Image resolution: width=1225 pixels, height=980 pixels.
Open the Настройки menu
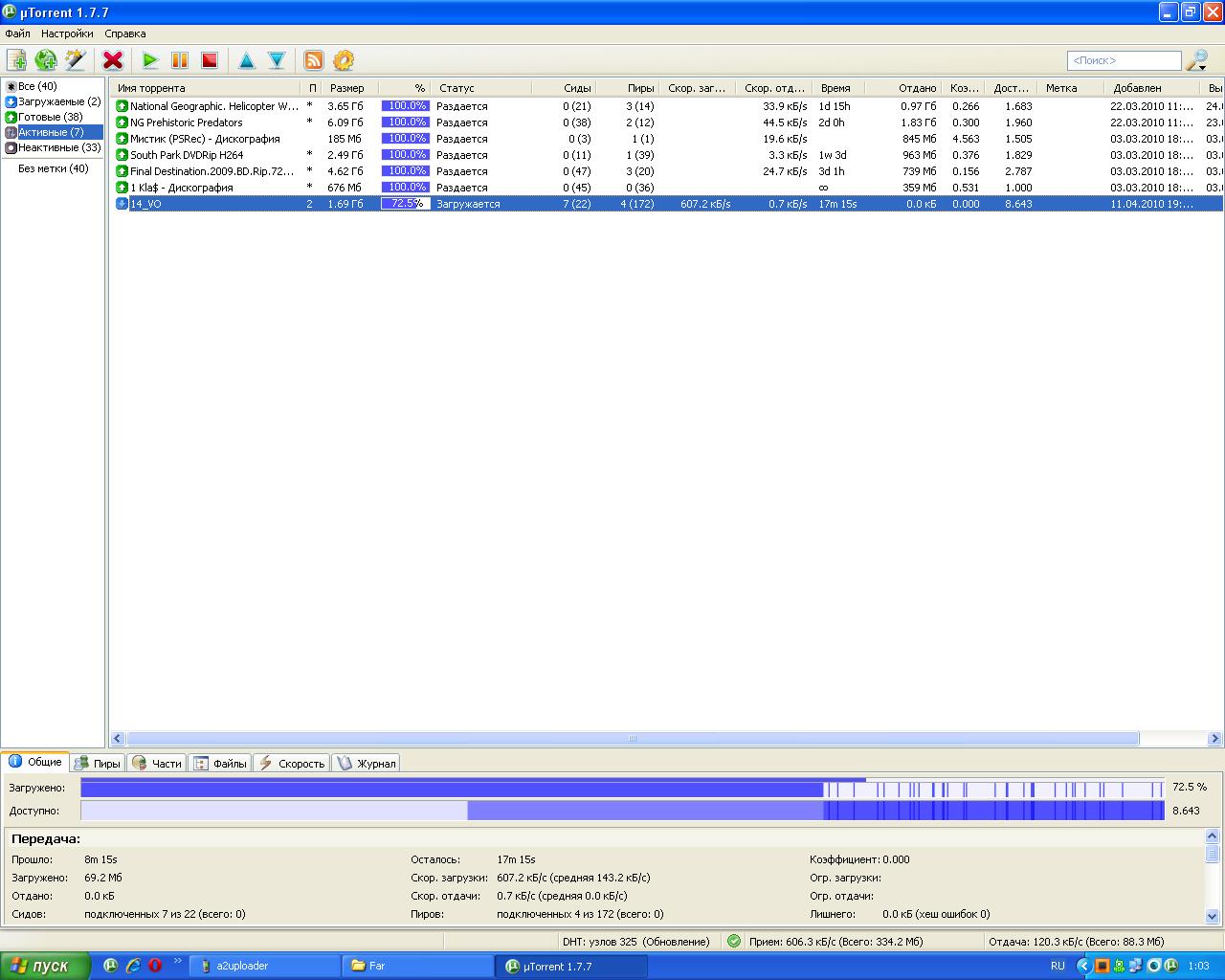(67, 33)
